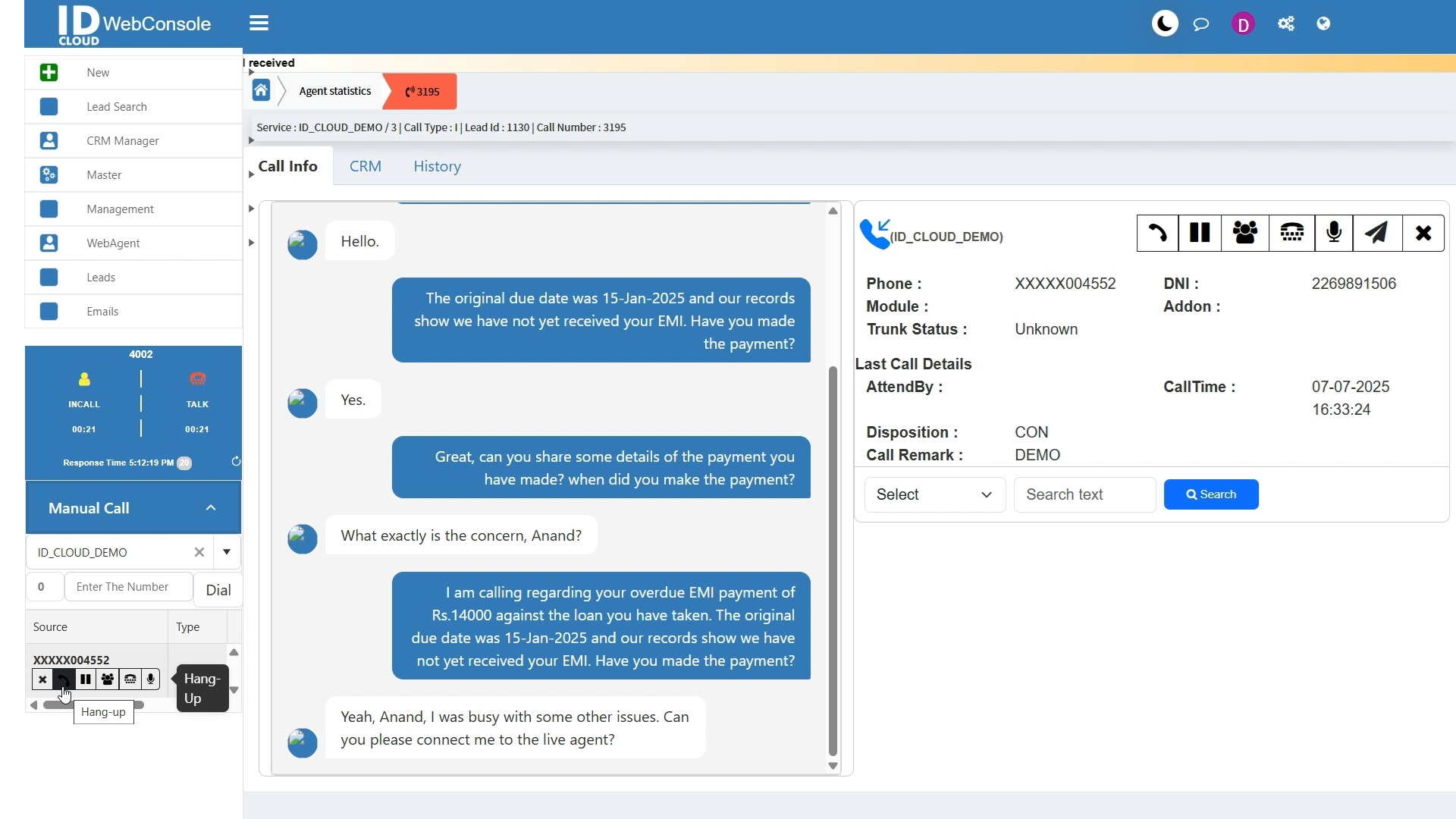Open the Select disposition dropdown
Image resolution: width=1456 pixels, height=819 pixels.
click(x=934, y=494)
